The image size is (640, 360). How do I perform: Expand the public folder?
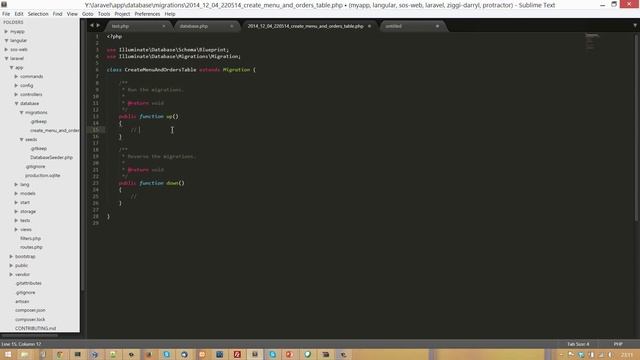(x=11, y=265)
